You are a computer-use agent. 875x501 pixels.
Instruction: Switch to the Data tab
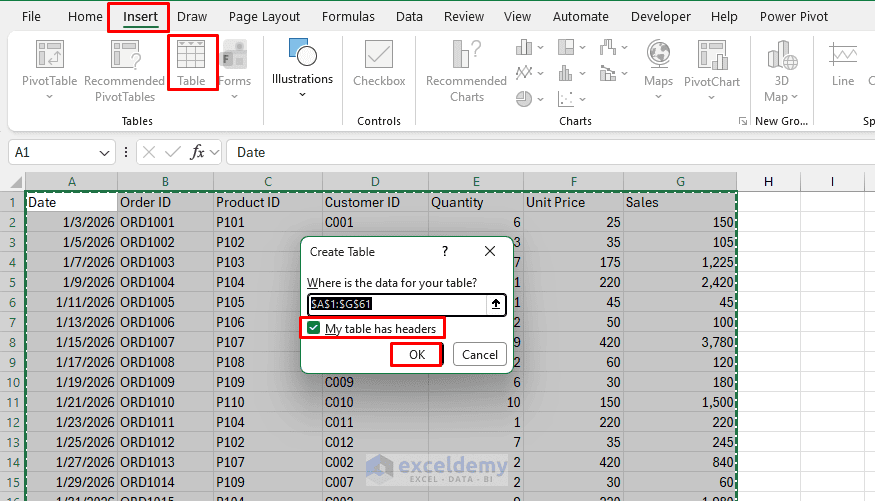pyautogui.click(x=409, y=17)
